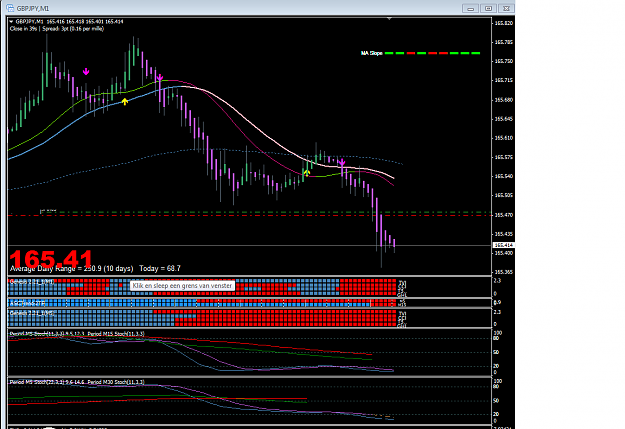
Task: Click the ASCTrend indicator label
Action: coord(28,303)
